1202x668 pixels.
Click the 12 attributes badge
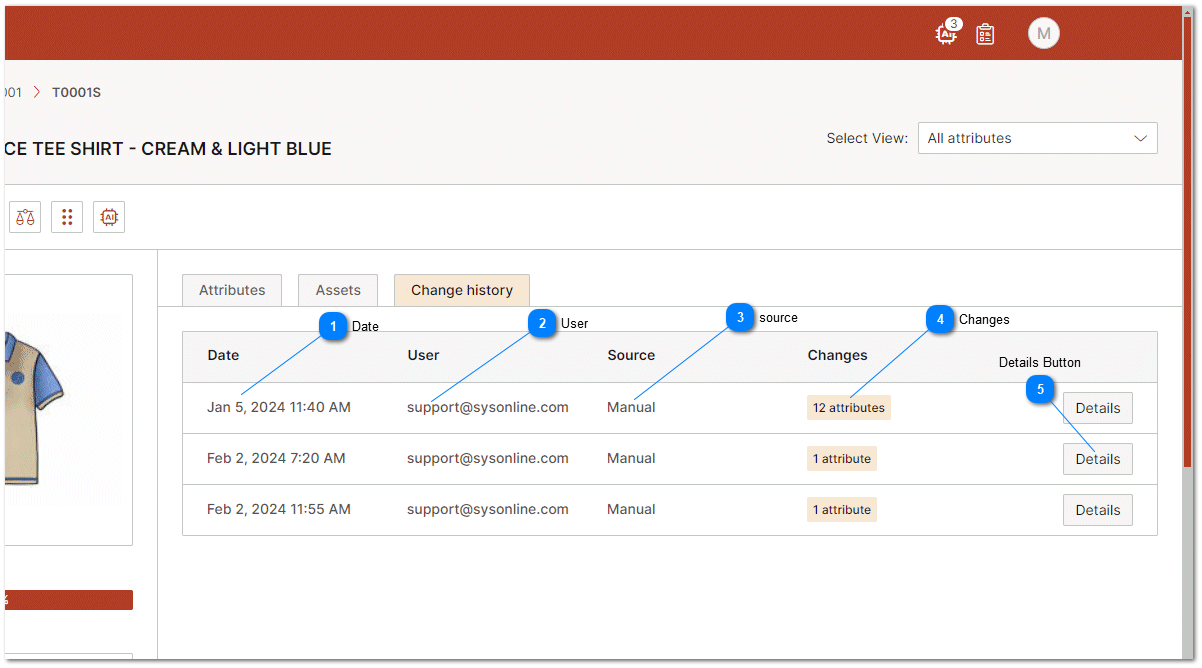click(848, 408)
